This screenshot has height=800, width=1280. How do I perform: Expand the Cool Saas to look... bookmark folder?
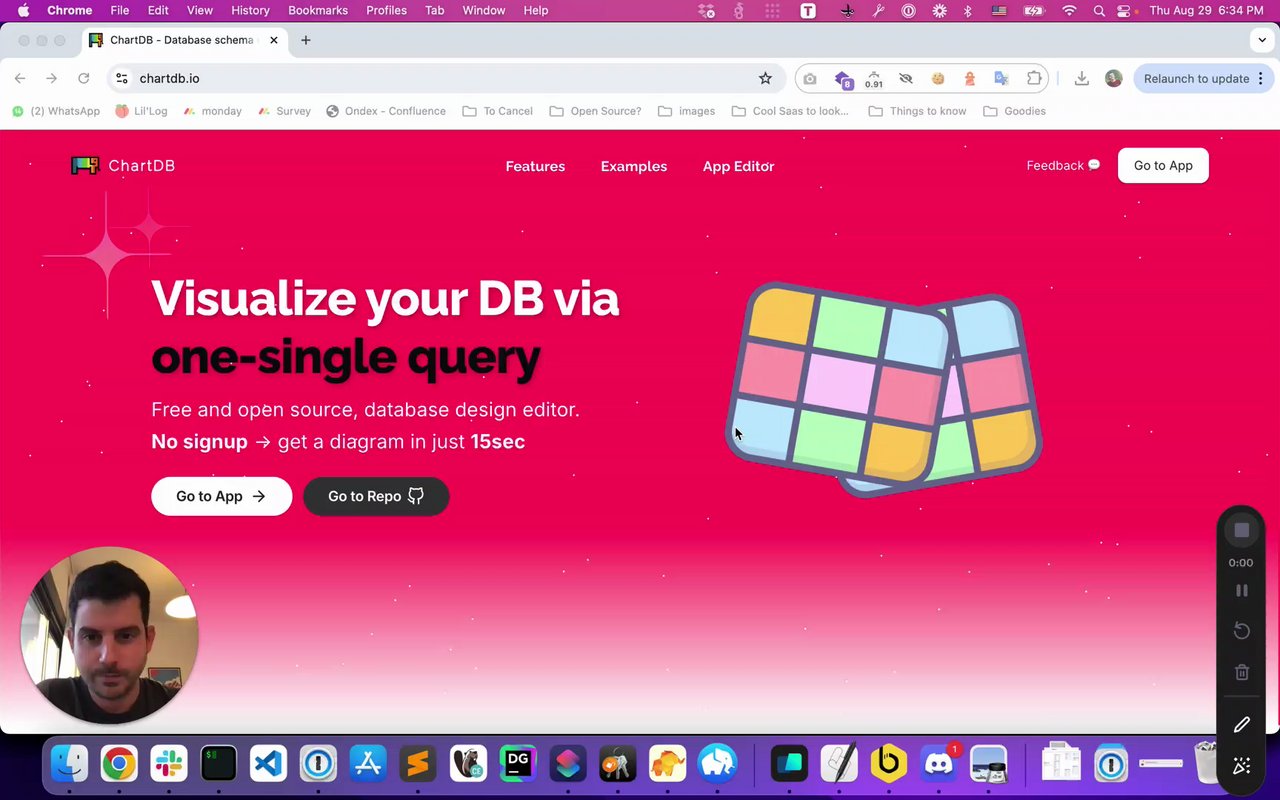tap(790, 111)
